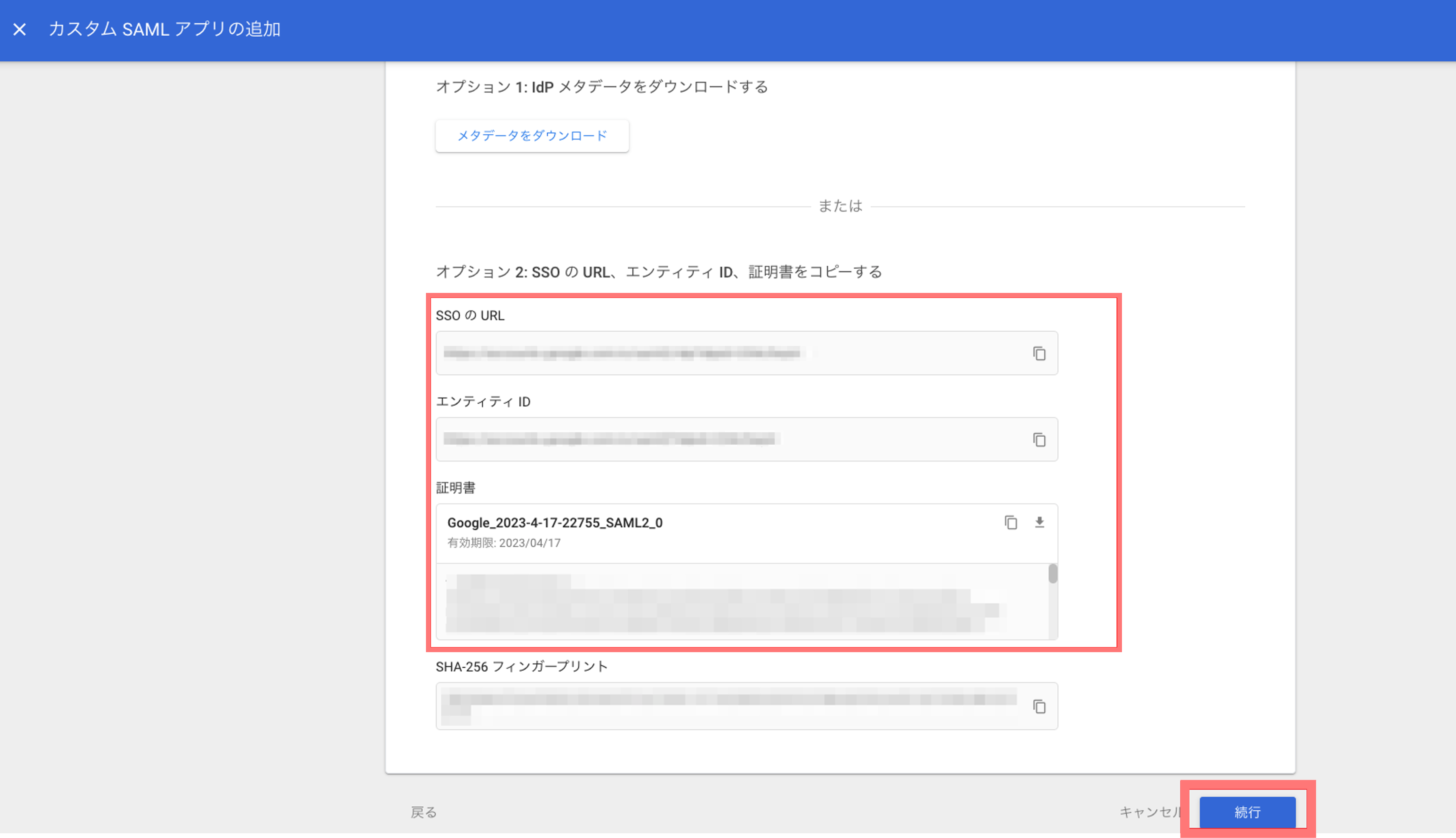Click the certificate text scrollbar
The width and height of the screenshot is (1456, 838).
pyautogui.click(x=1053, y=574)
